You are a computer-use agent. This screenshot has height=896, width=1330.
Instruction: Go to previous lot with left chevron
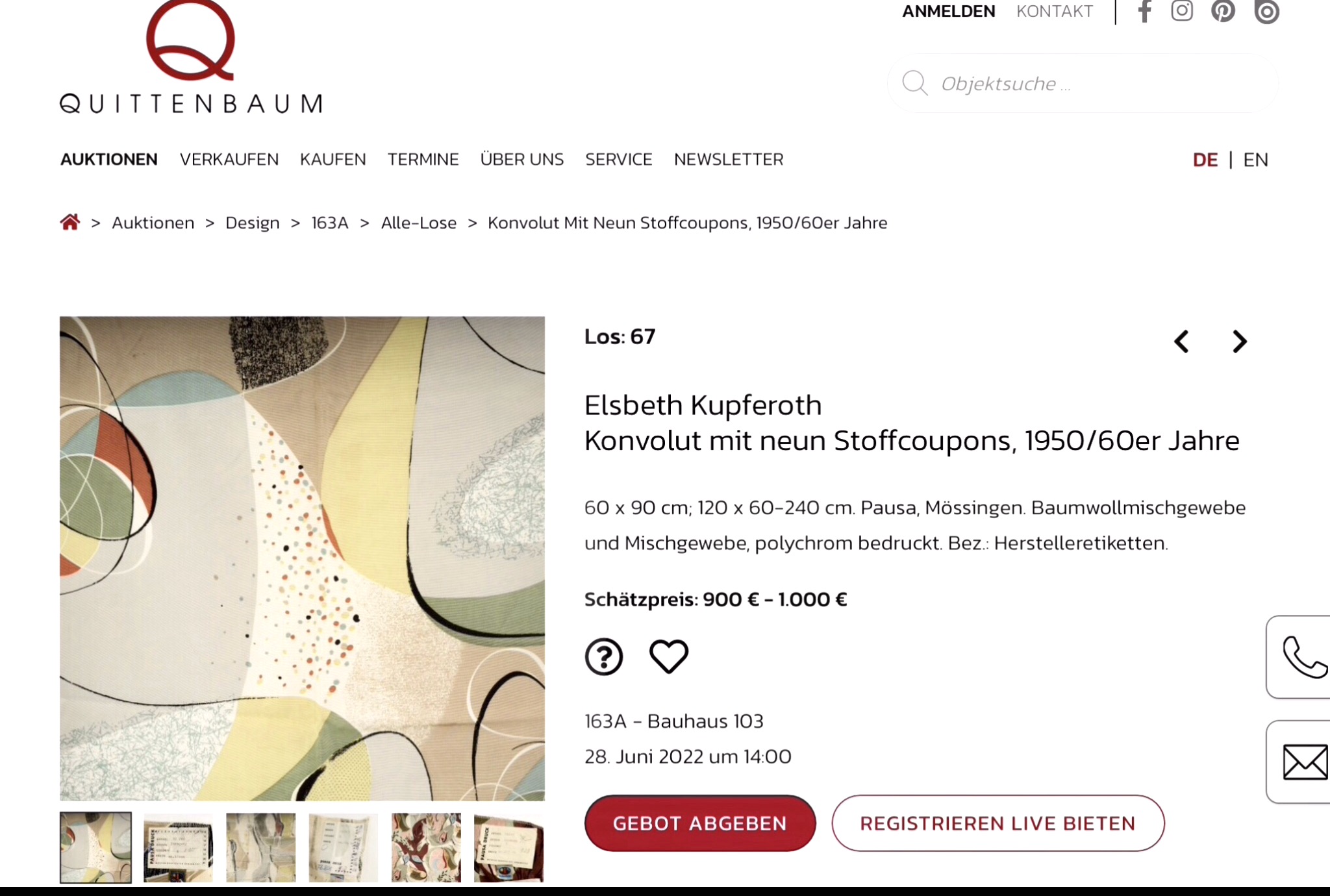pos(1181,341)
